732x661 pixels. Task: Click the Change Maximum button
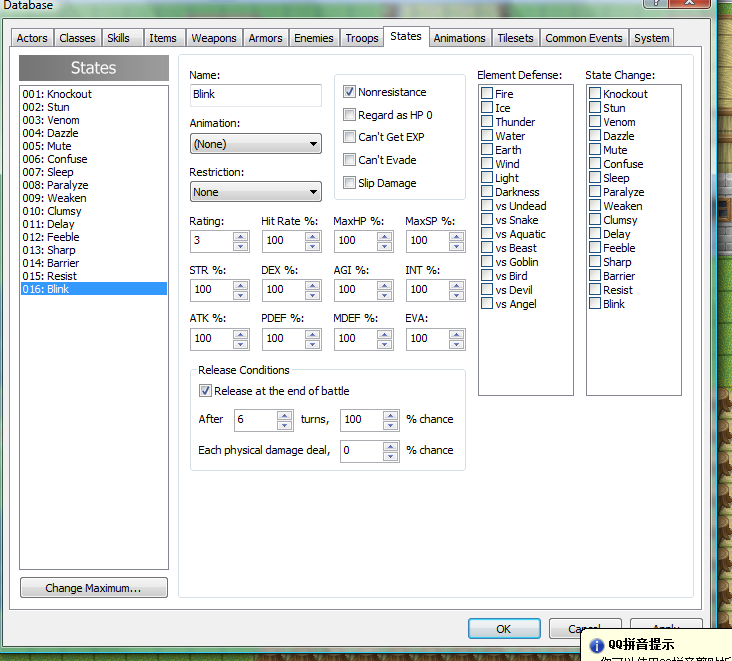click(93, 588)
